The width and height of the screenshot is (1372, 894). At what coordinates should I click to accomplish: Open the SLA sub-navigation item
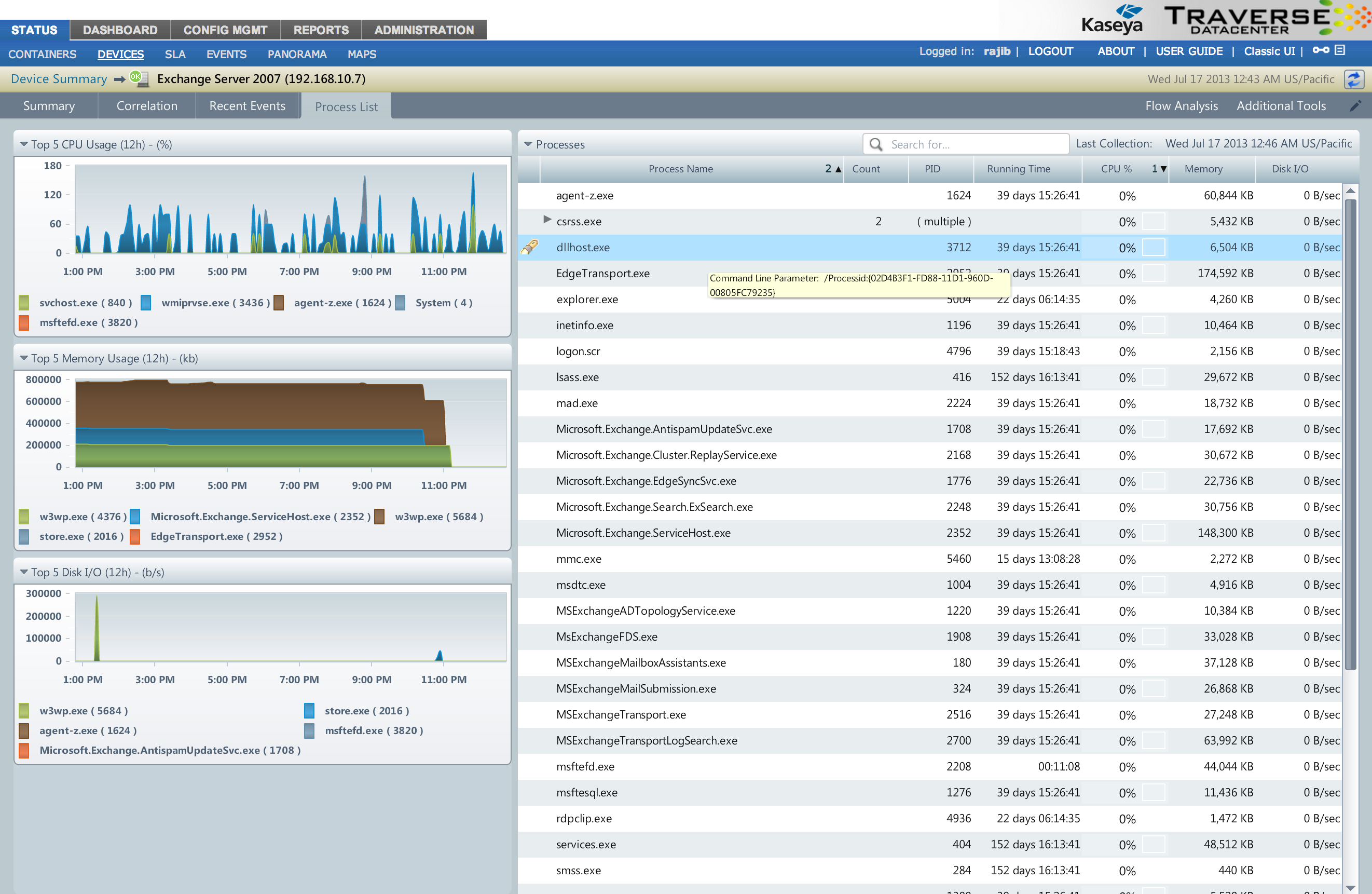click(175, 54)
